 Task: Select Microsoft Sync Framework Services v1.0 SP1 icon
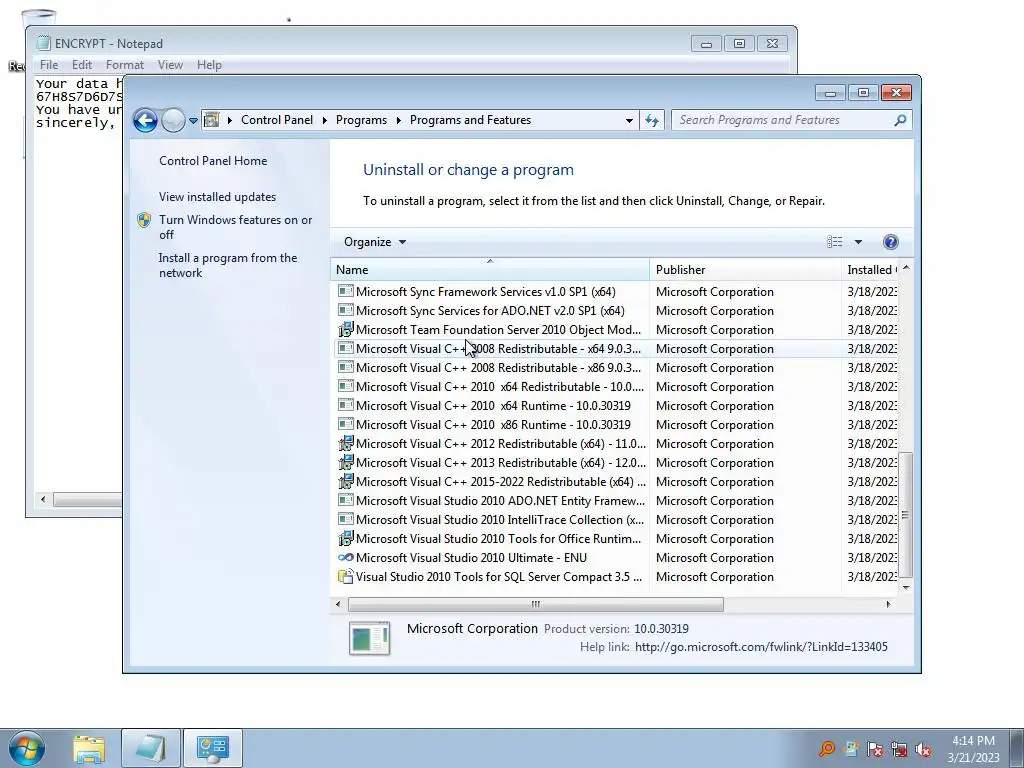pyautogui.click(x=345, y=291)
